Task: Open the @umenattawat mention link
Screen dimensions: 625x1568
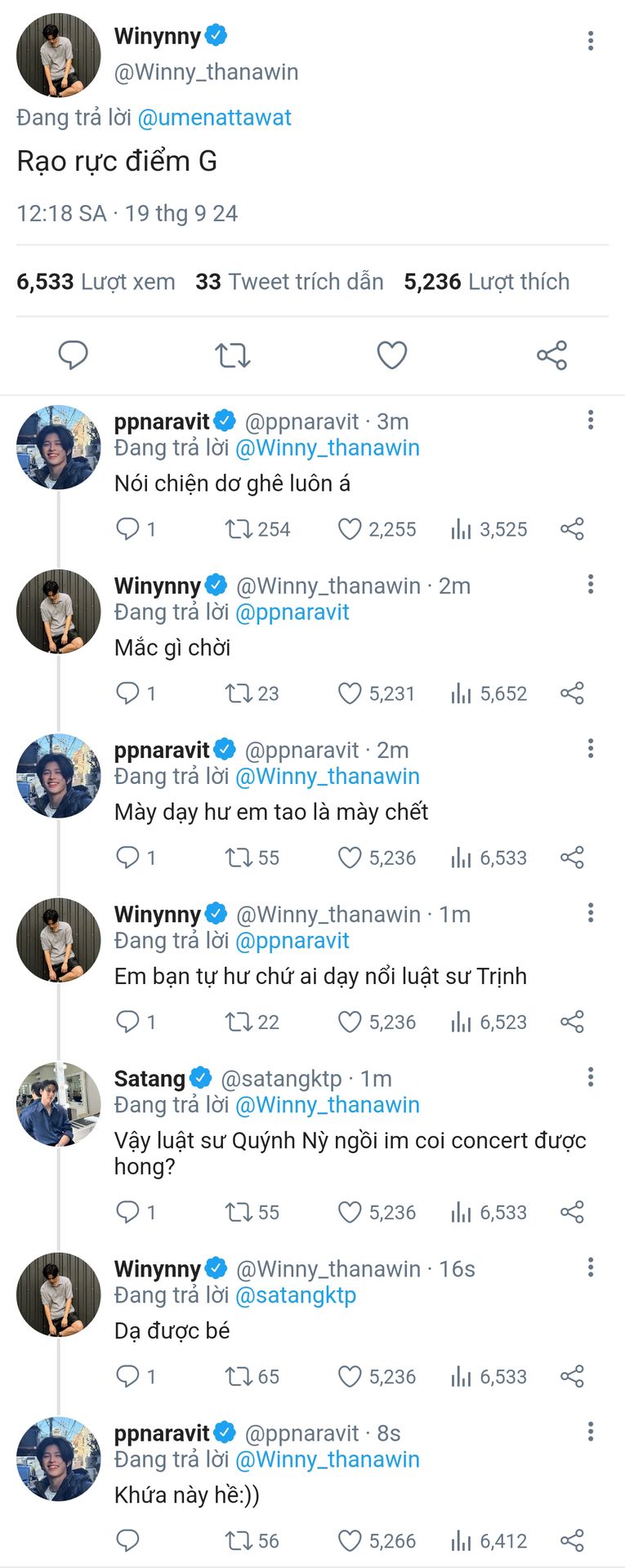Action: coord(214,118)
